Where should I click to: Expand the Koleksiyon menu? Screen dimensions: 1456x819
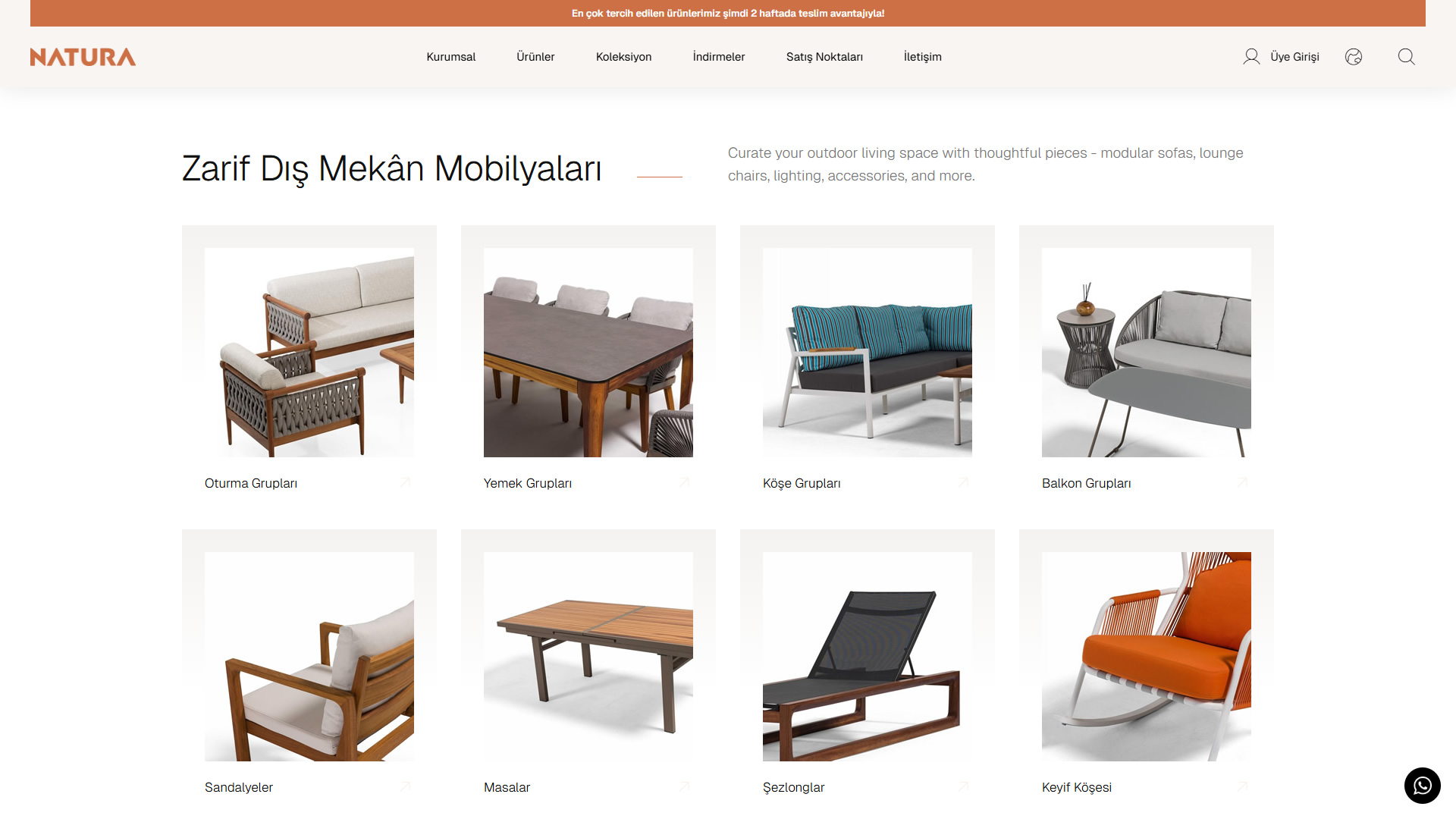coord(623,57)
